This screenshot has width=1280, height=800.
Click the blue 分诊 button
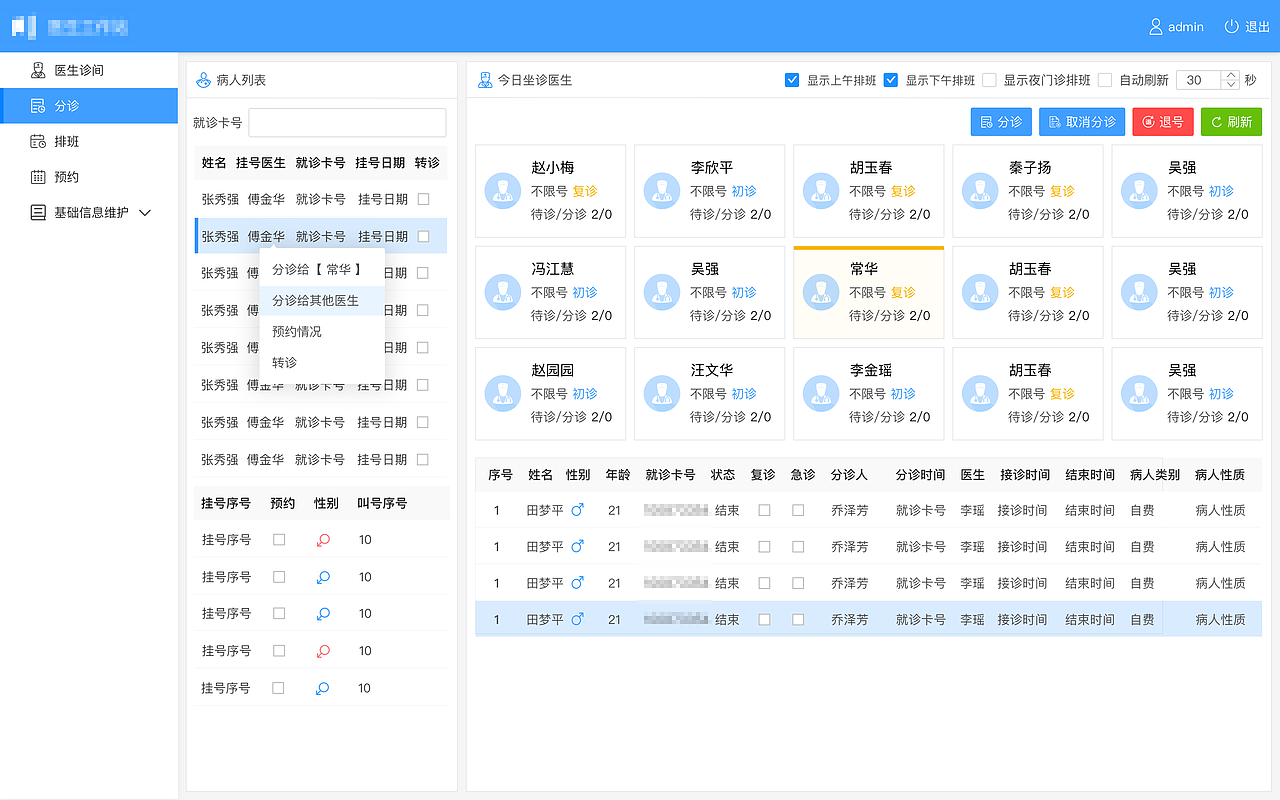[1001, 122]
